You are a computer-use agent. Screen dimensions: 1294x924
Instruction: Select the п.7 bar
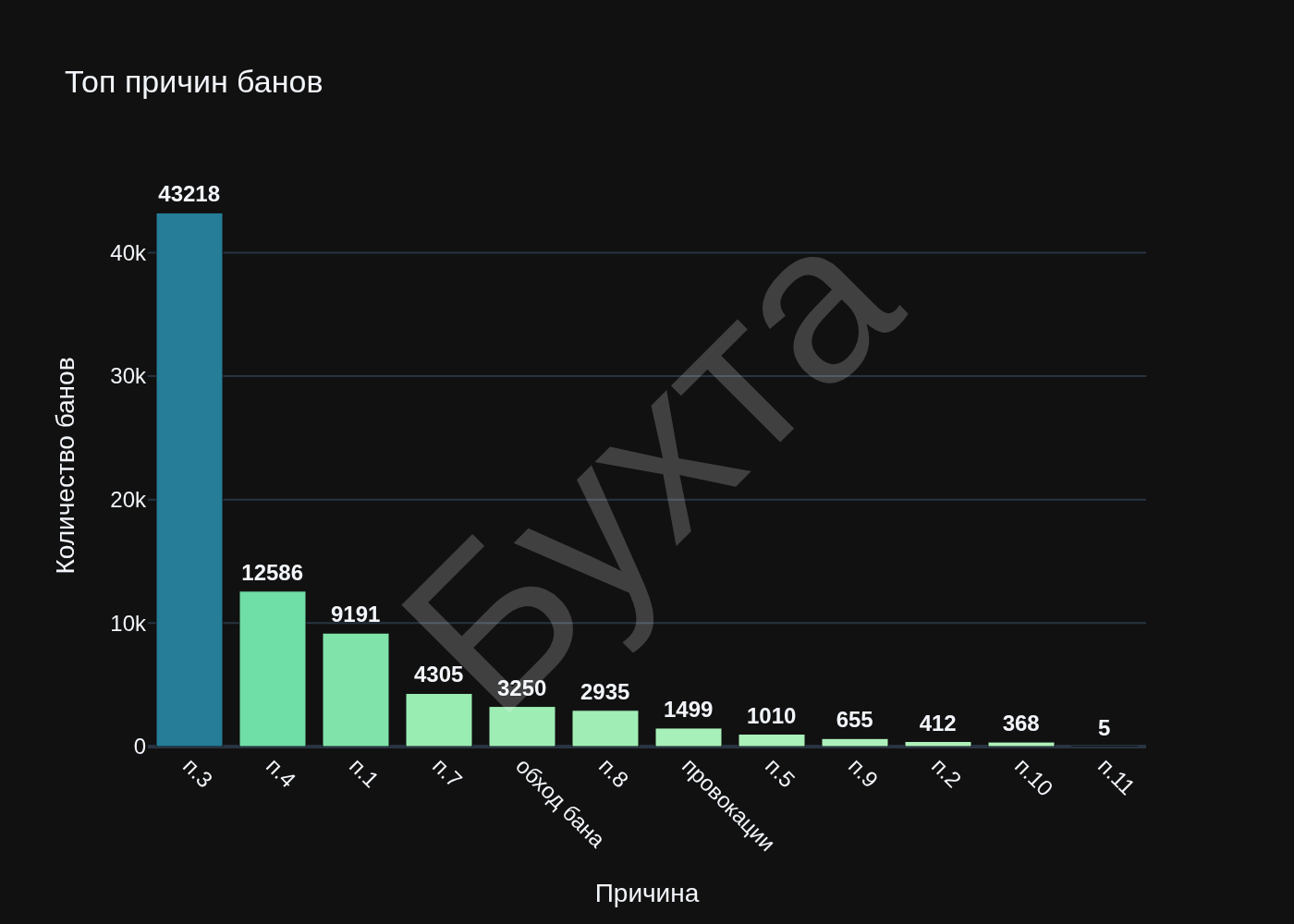click(439, 720)
